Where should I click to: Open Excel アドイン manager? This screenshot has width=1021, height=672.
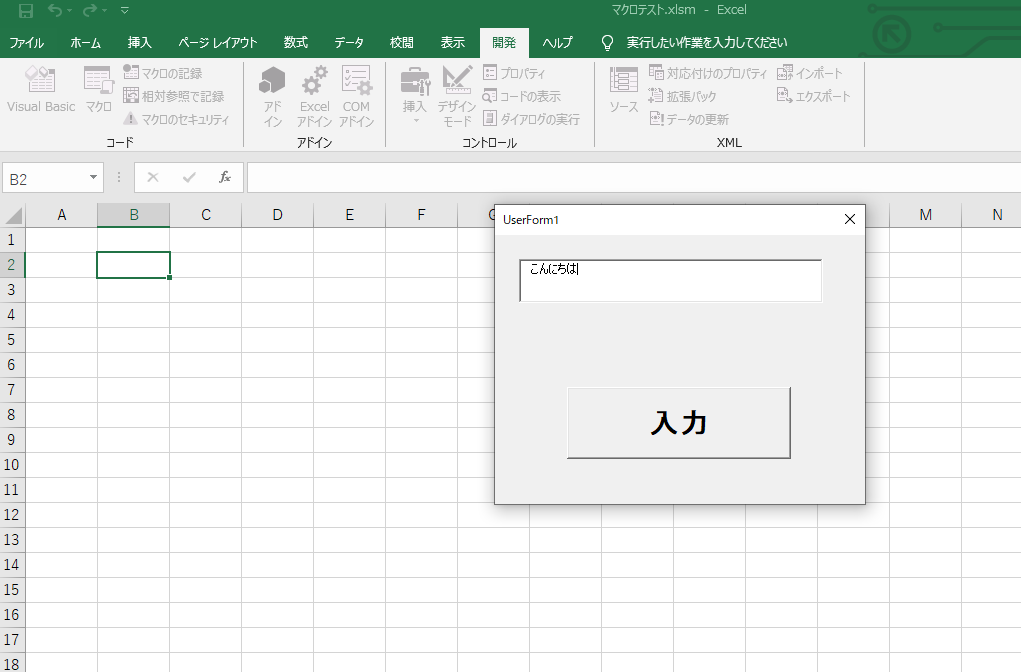(315, 96)
